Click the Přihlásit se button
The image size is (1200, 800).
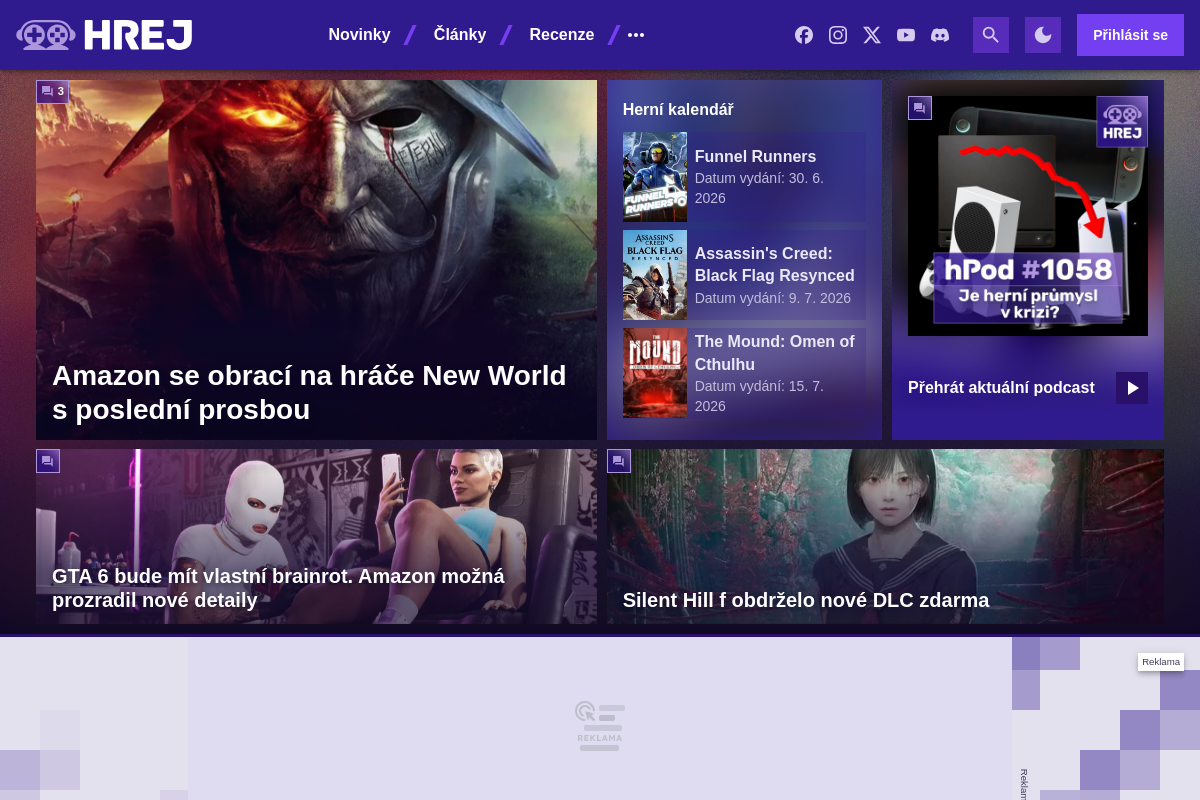tap(1130, 35)
